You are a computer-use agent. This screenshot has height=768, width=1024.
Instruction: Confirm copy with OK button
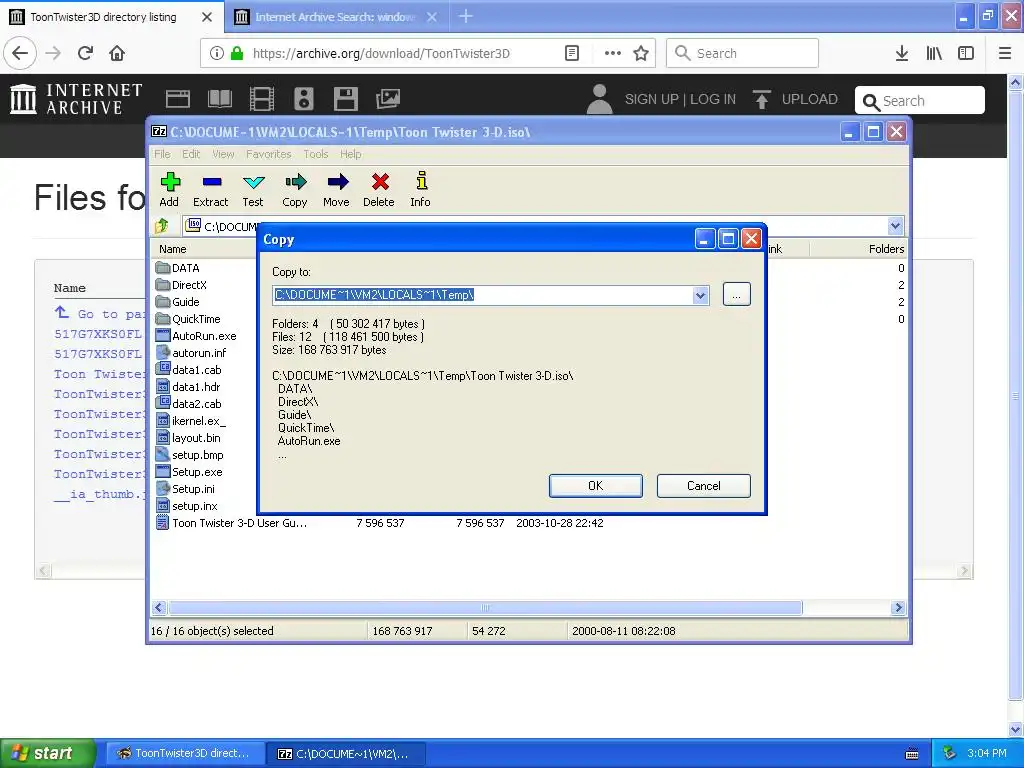(x=596, y=486)
